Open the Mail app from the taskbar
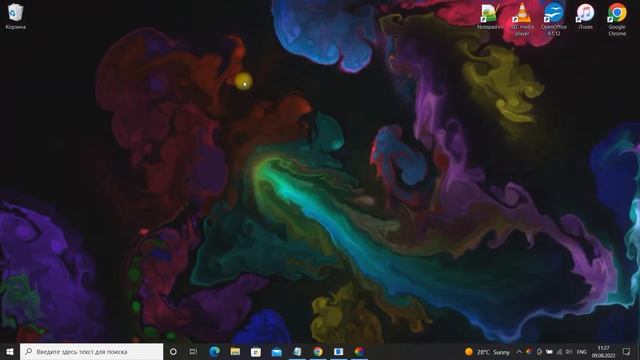Image resolution: width=640 pixels, height=360 pixels. [x=276, y=351]
